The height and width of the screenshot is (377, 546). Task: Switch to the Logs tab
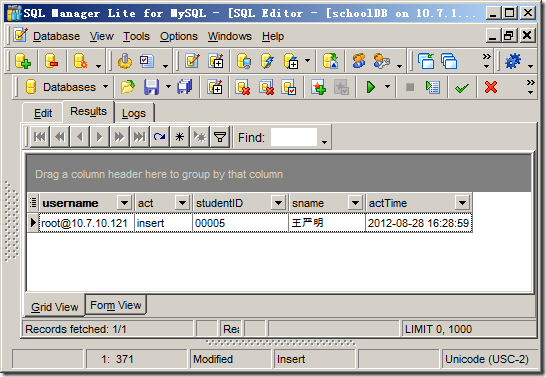pyautogui.click(x=134, y=113)
